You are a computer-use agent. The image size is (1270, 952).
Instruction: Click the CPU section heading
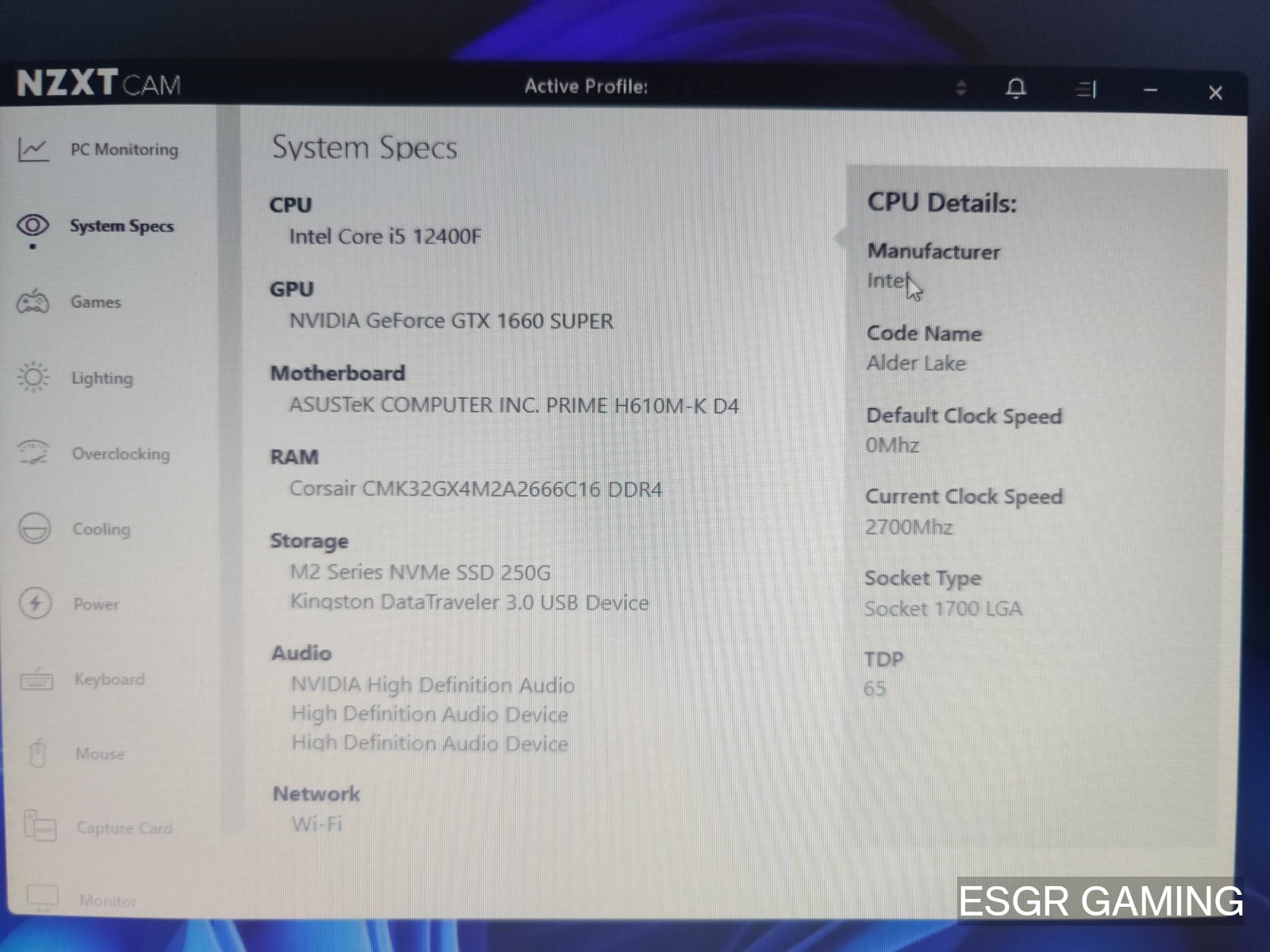pyautogui.click(x=291, y=205)
